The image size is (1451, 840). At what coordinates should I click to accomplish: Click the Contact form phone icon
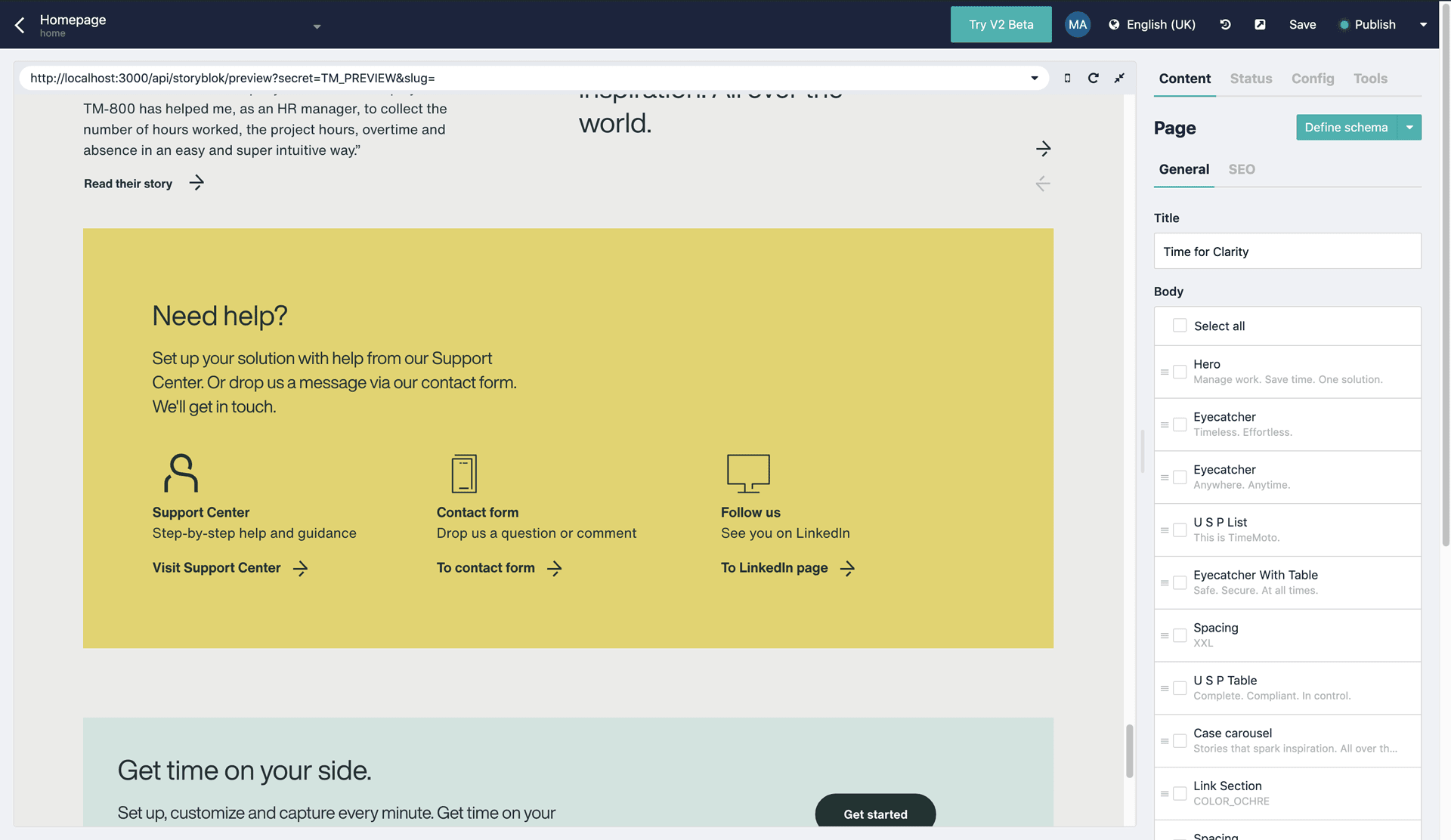click(x=464, y=474)
